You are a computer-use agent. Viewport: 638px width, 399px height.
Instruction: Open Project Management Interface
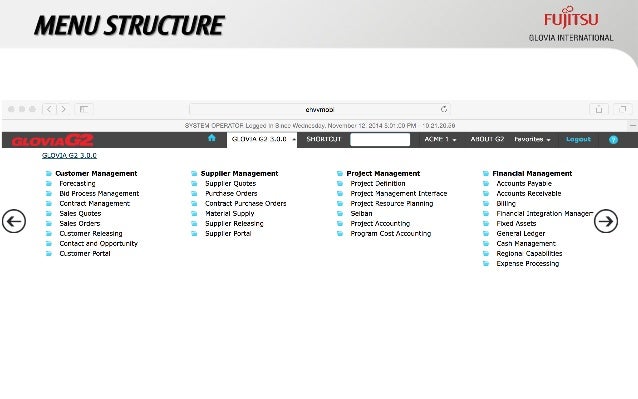click(399, 194)
